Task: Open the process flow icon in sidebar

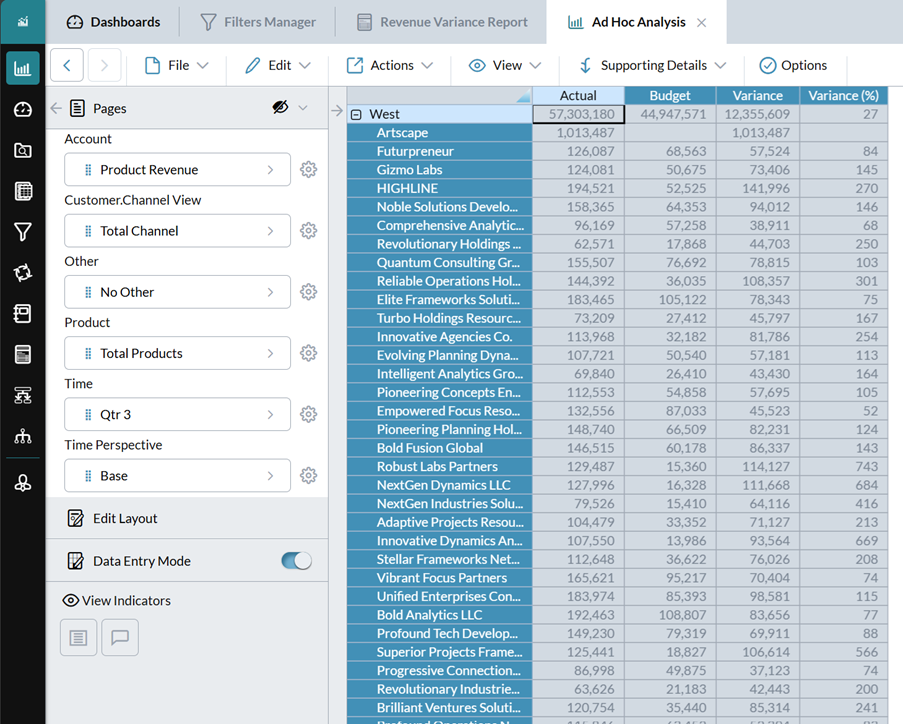Action: [x=22, y=395]
